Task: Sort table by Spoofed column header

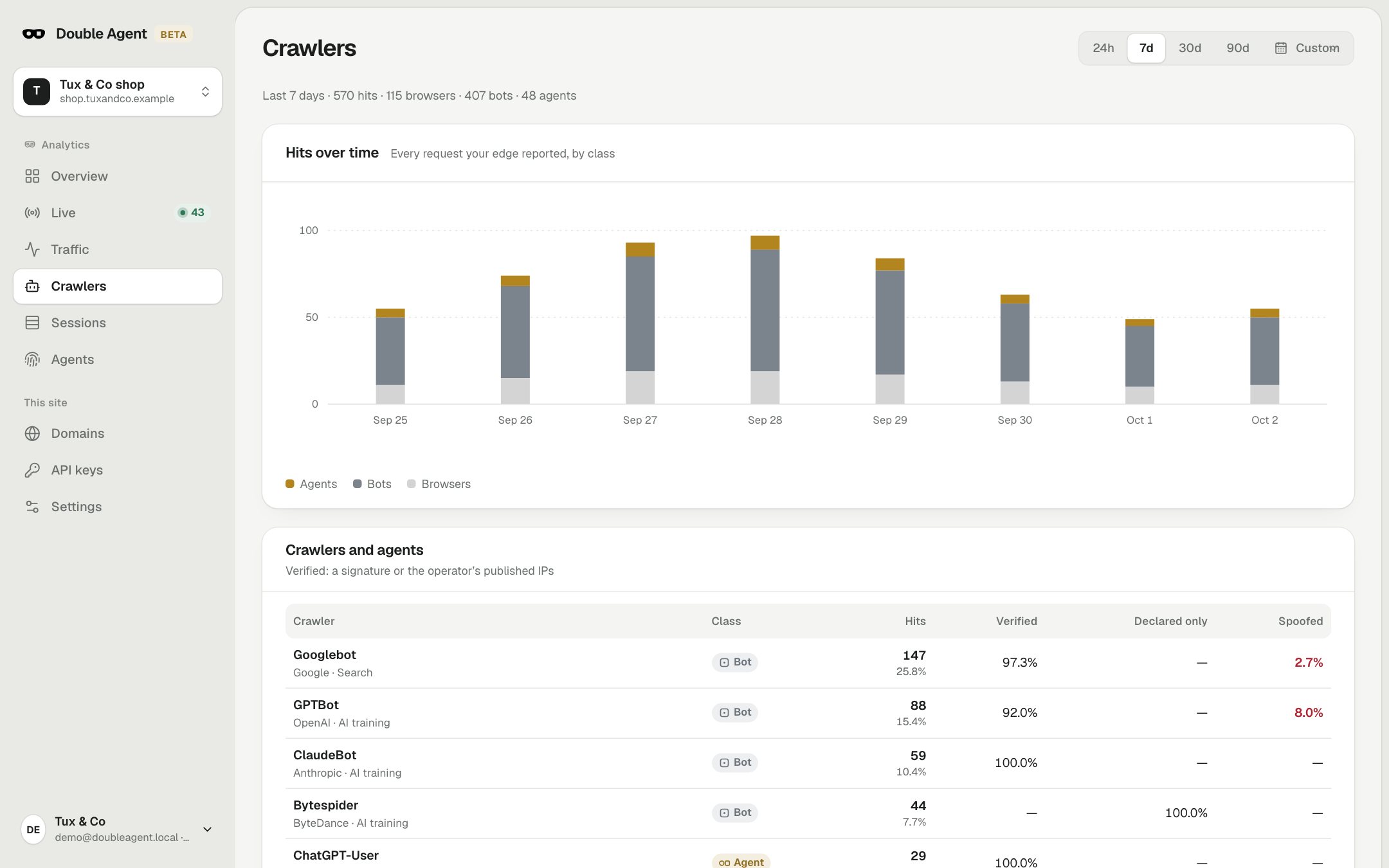Action: pos(1300,621)
